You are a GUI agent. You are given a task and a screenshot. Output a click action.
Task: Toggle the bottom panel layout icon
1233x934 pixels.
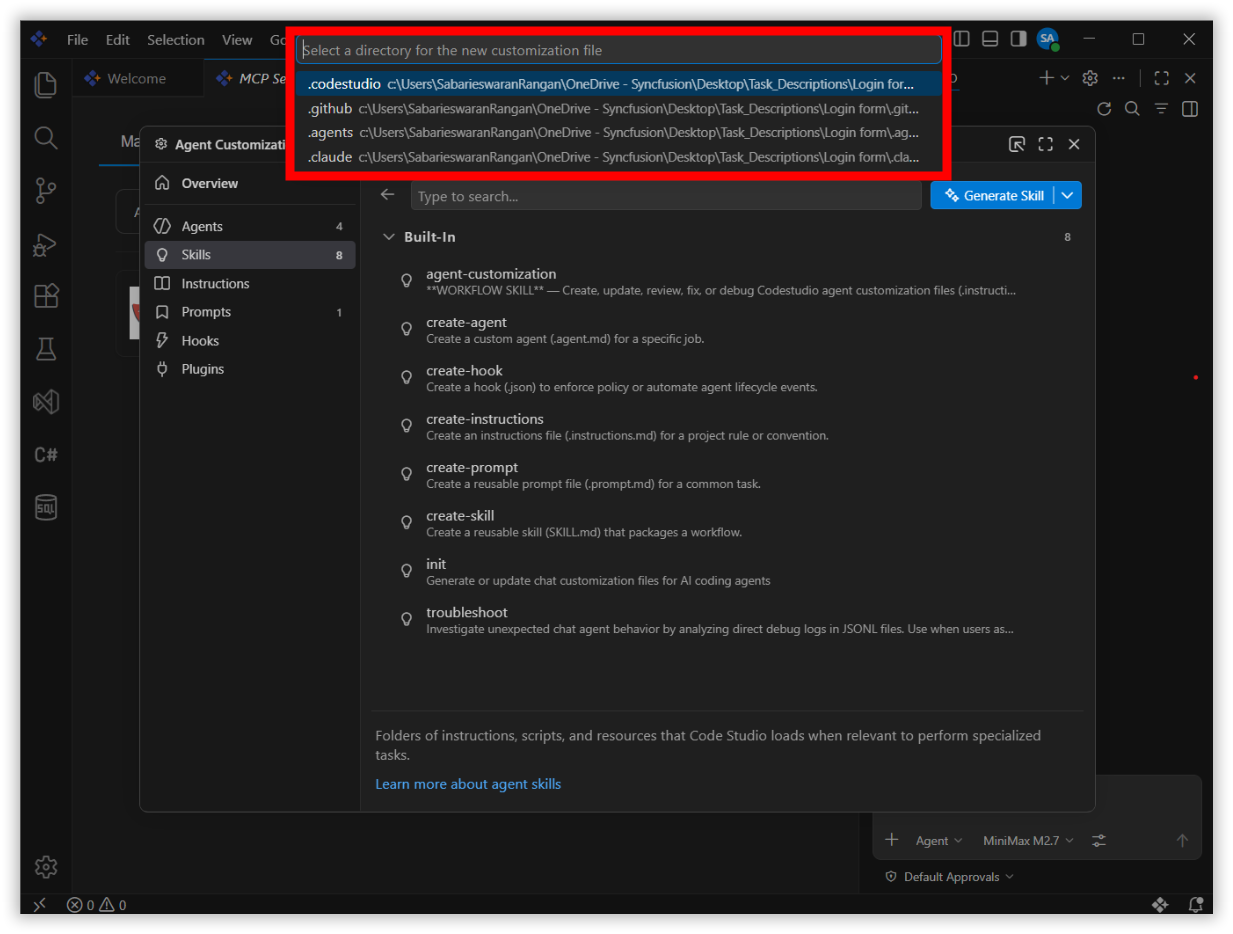[x=990, y=39]
